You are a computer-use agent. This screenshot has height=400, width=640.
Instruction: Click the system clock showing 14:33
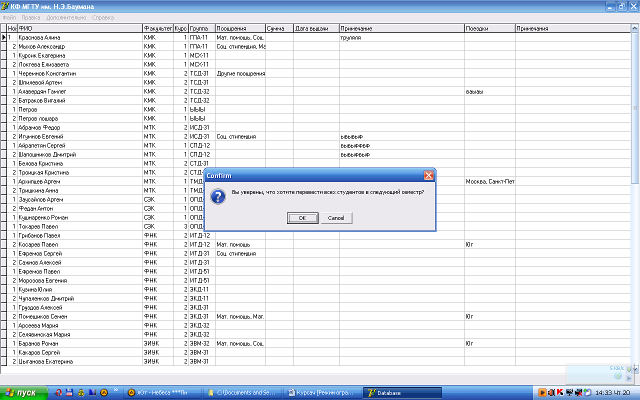tap(613, 393)
